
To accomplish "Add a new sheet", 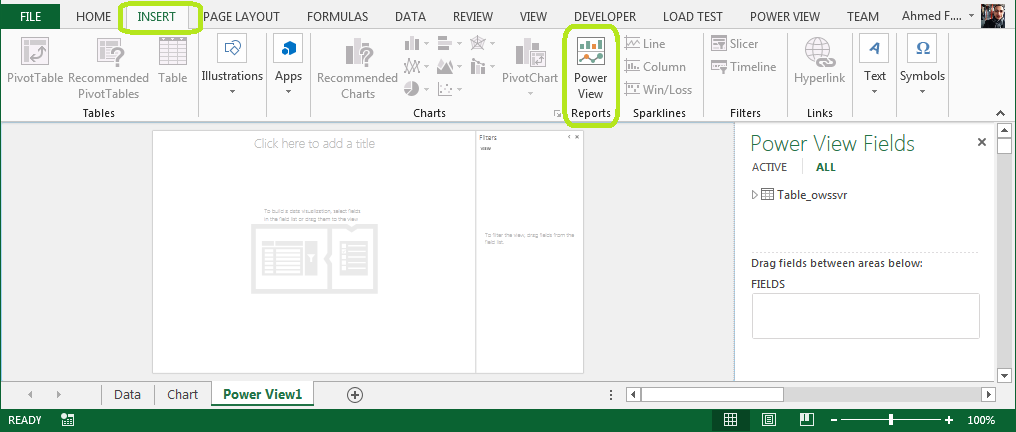I will [x=354, y=394].
